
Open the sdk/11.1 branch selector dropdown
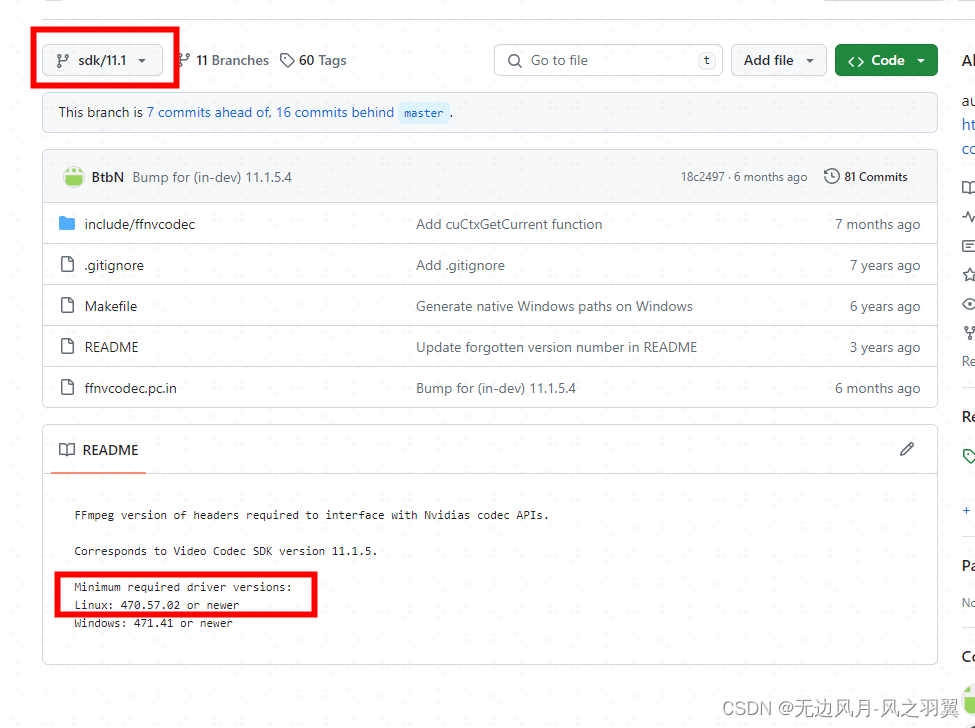(103, 60)
